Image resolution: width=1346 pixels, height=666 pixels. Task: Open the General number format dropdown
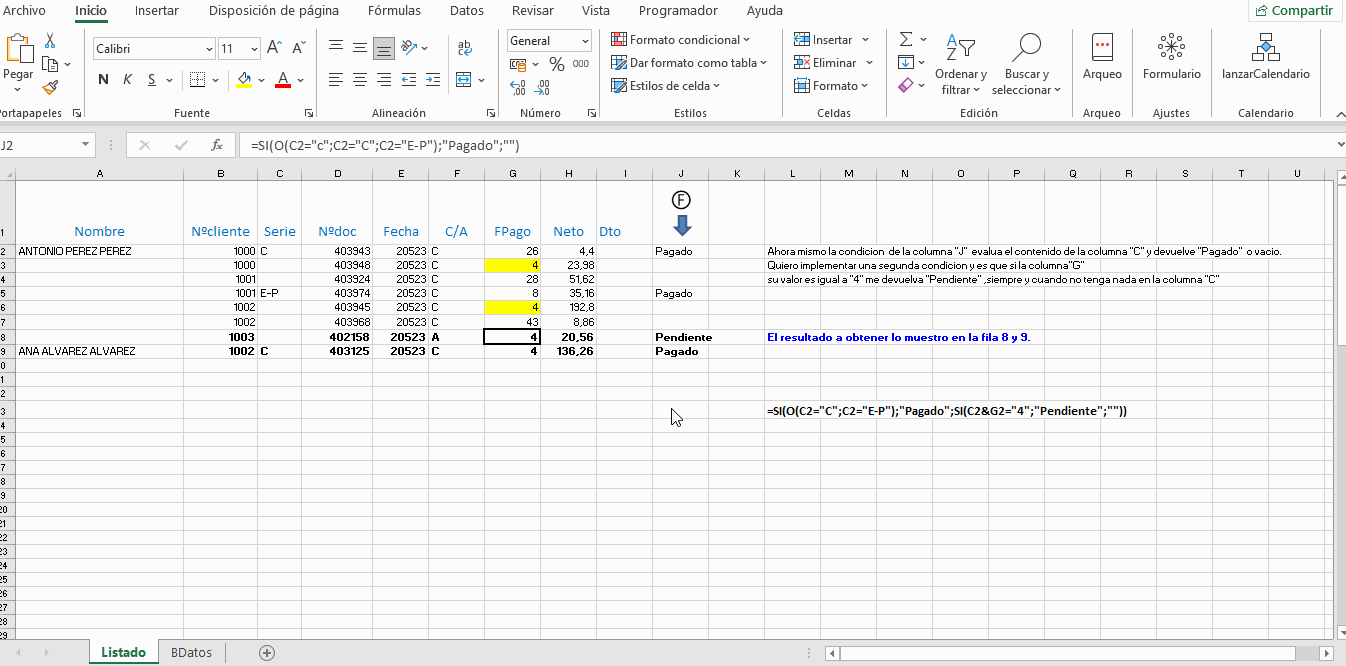(584, 41)
